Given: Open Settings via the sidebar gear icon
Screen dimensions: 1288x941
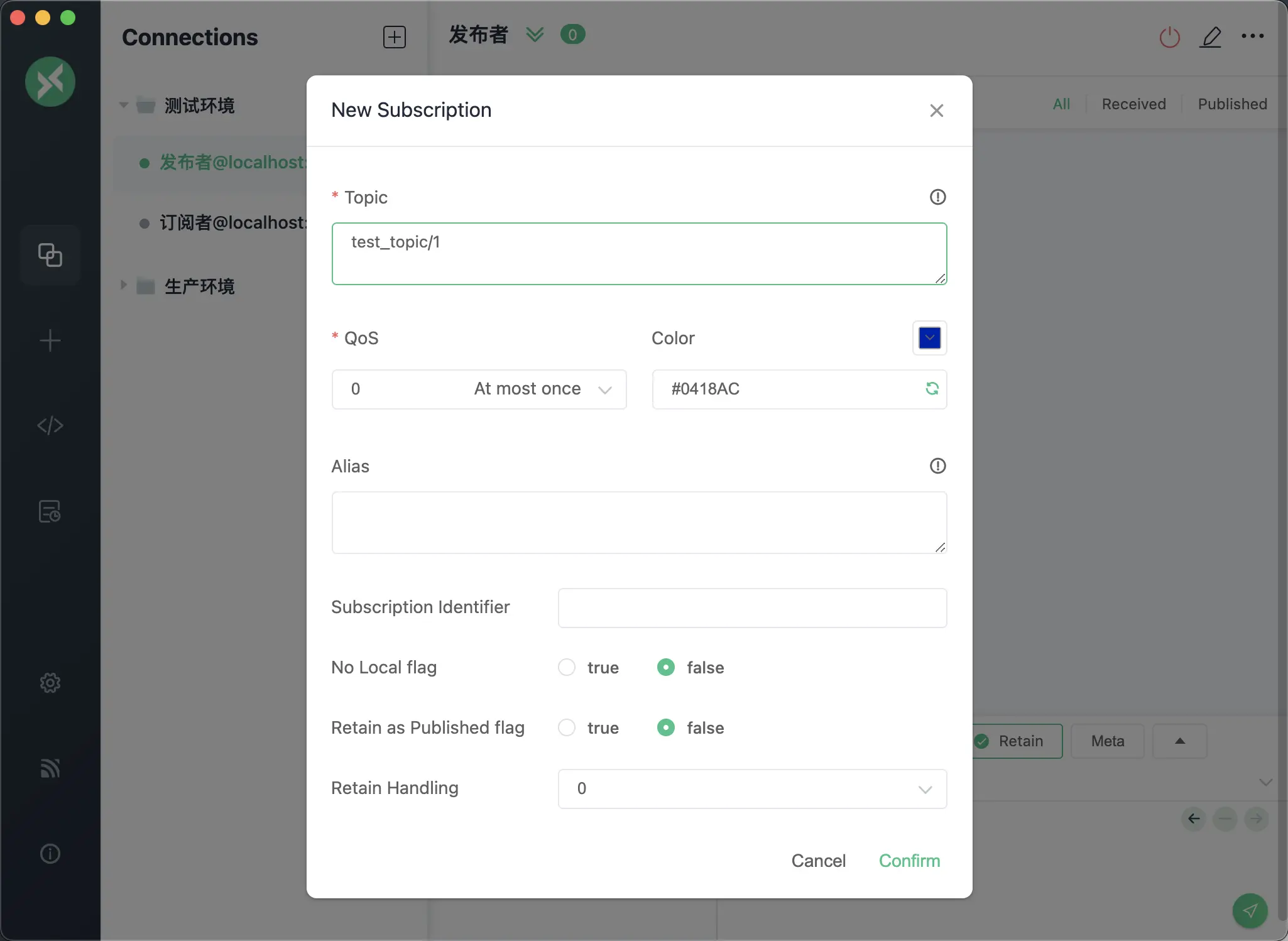Looking at the screenshot, I should click(x=50, y=683).
